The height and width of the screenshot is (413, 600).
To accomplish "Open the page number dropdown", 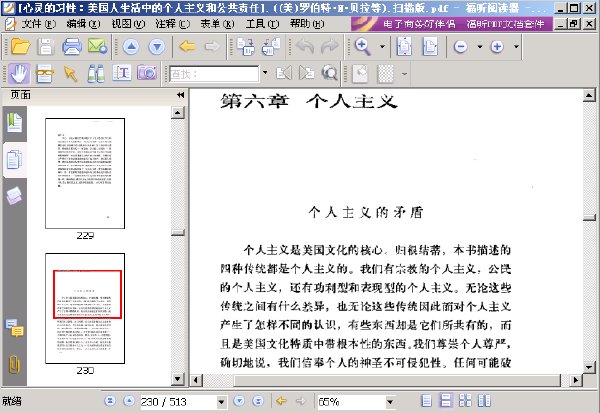I will tap(222, 402).
